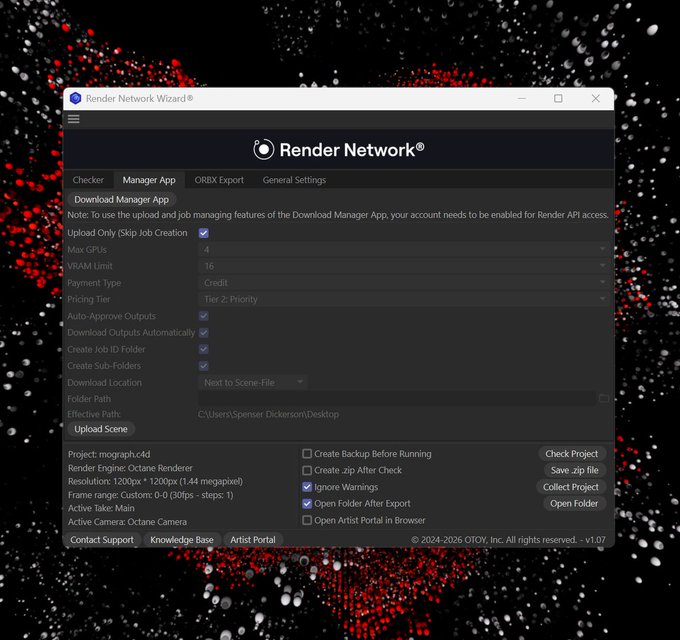Viewport: 680px width, 640px height.
Task: Click the OTOY copyright v1.07 text
Action: tap(508, 540)
